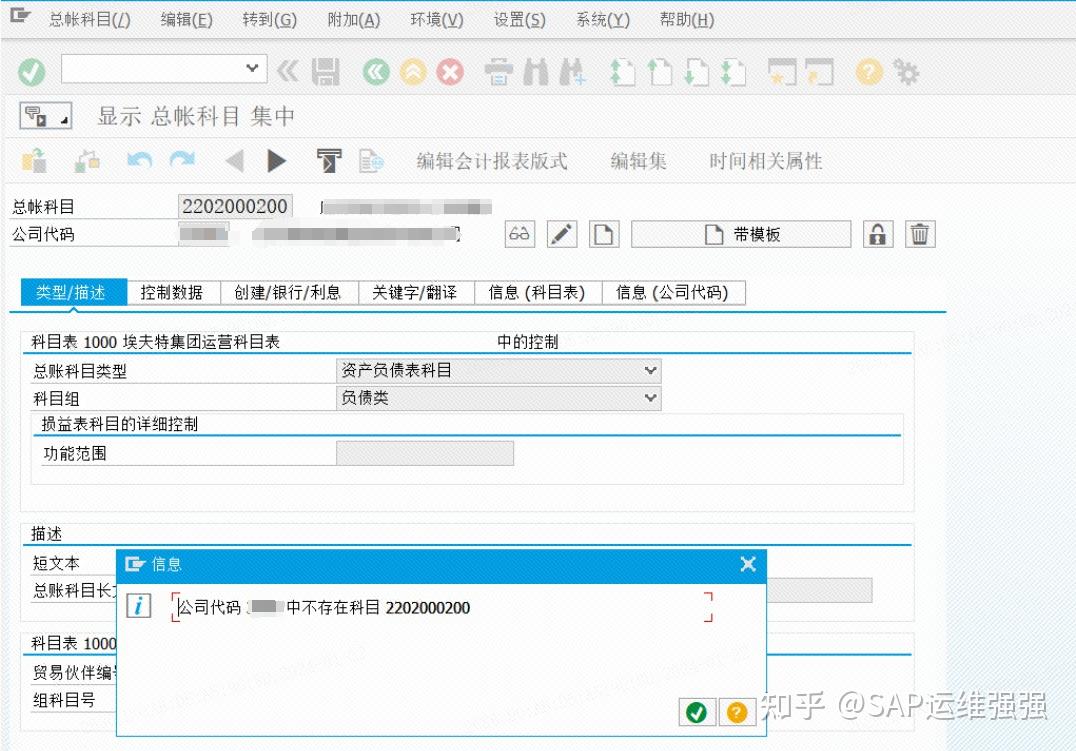The width and height of the screenshot is (1076, 751).
Task: Cancel the transaction with the red X icon
Action: pyautogui.click(x=449, y=71)
